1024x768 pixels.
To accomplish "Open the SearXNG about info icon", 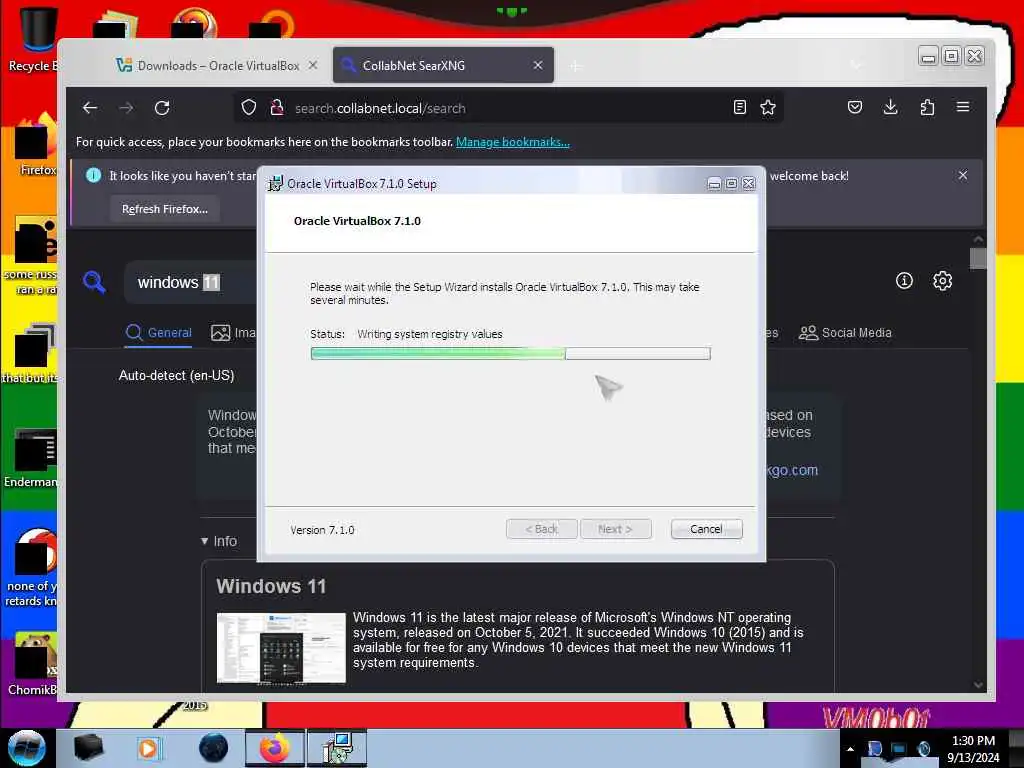I will click(904, 281).
